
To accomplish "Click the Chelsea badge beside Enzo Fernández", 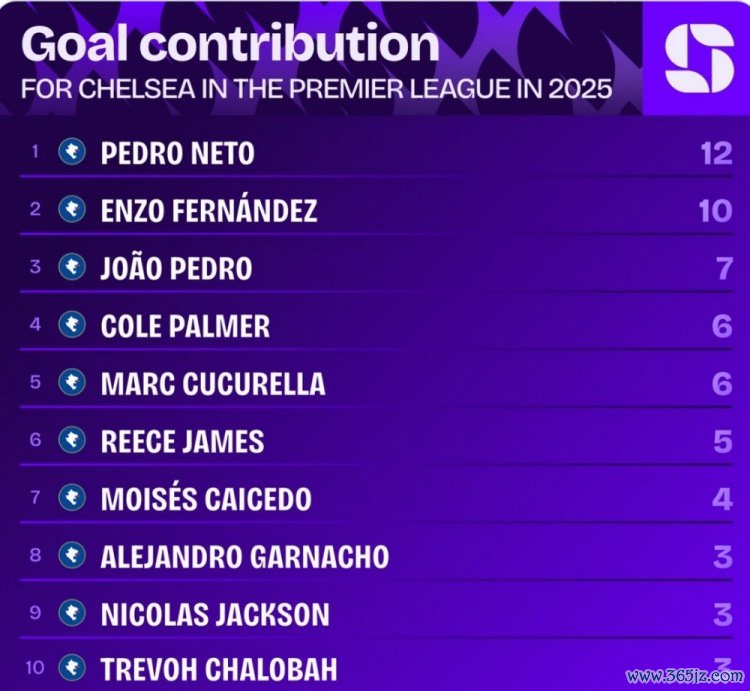I will point(72,209).
